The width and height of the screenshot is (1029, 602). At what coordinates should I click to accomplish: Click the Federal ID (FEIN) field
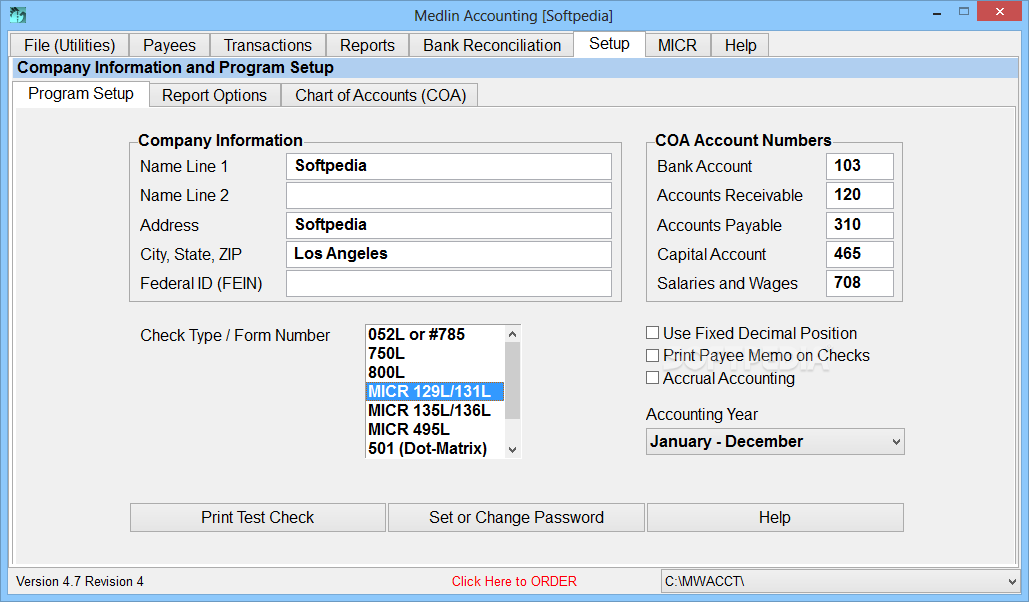[x=449, y=284]
